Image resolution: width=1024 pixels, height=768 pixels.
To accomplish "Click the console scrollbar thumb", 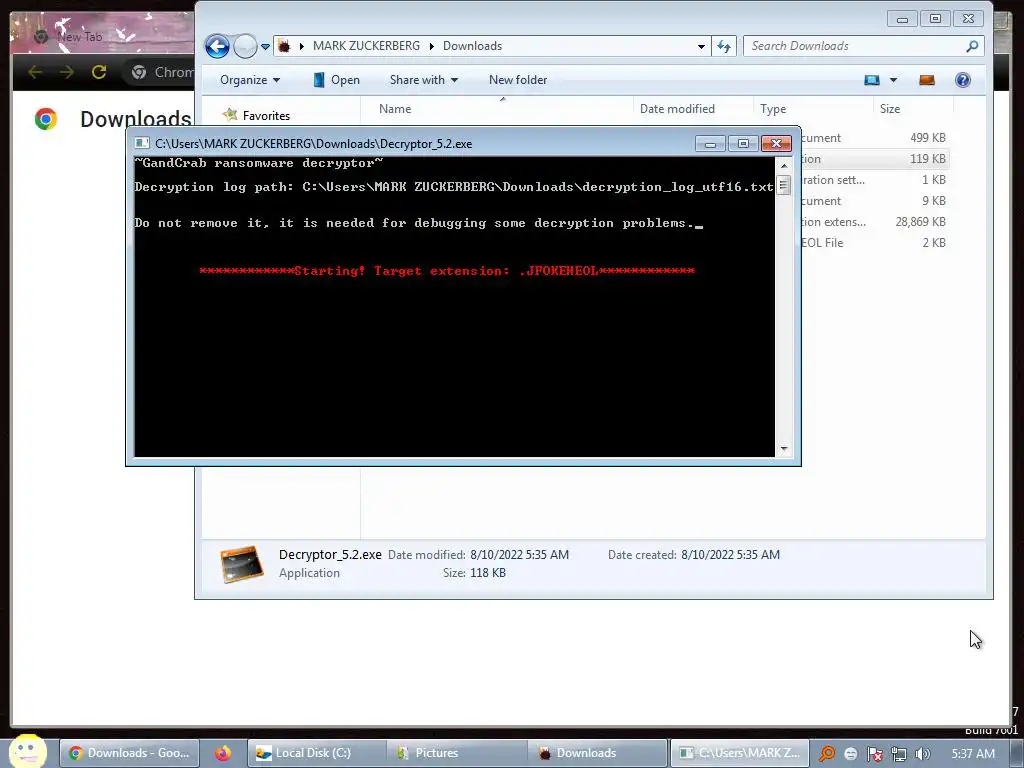I will click(x=784, y=185).
